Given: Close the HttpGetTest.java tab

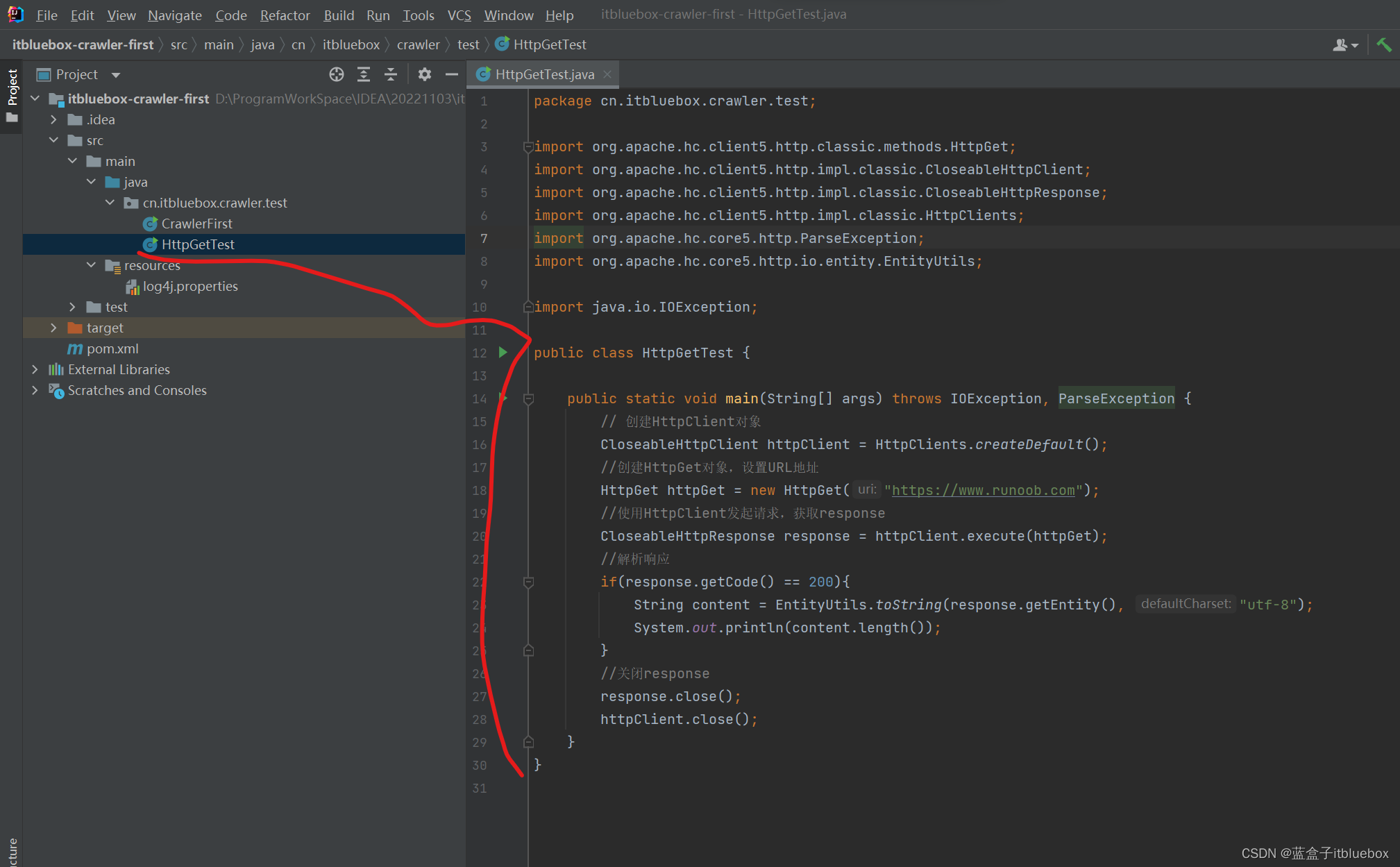Looking at the screenshot, I should [x=607, y=74].
